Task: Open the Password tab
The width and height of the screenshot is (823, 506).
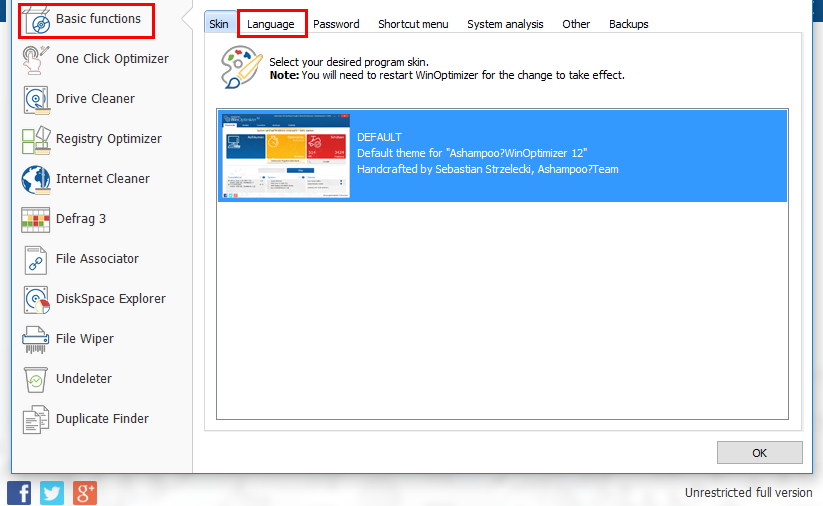Action: click(x=336, y=24)
